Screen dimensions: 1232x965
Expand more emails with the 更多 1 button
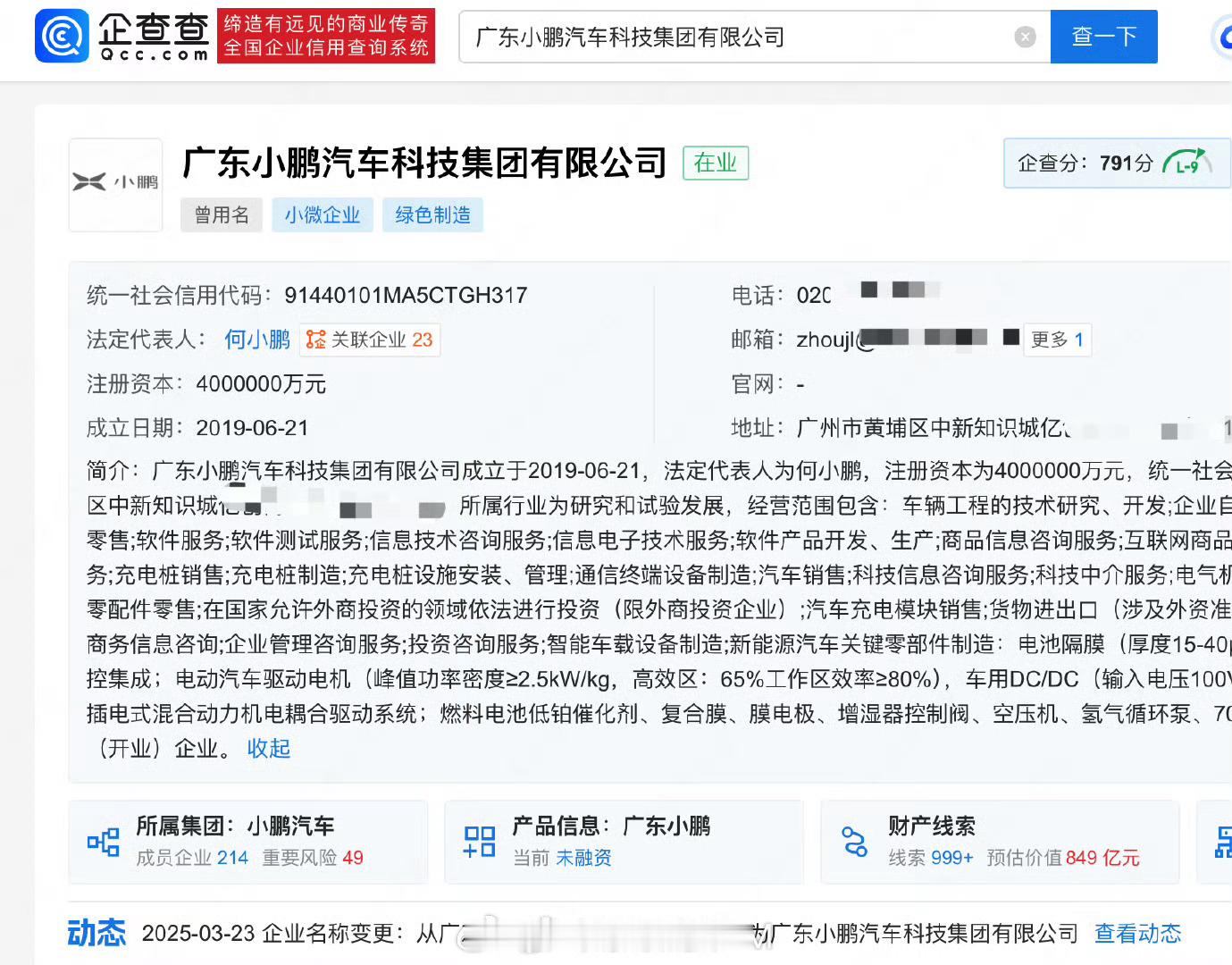(x=1057, y=340)
